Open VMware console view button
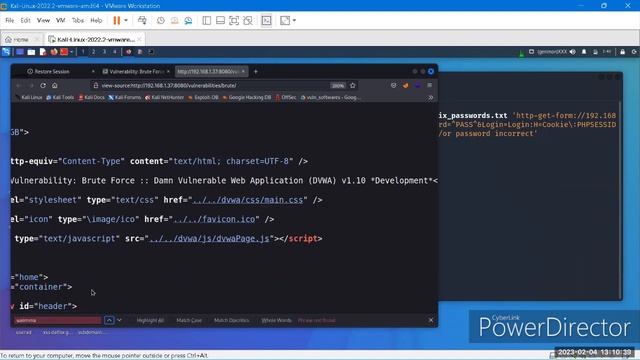This screenshot has height=360, width=640. click(267, 20)
